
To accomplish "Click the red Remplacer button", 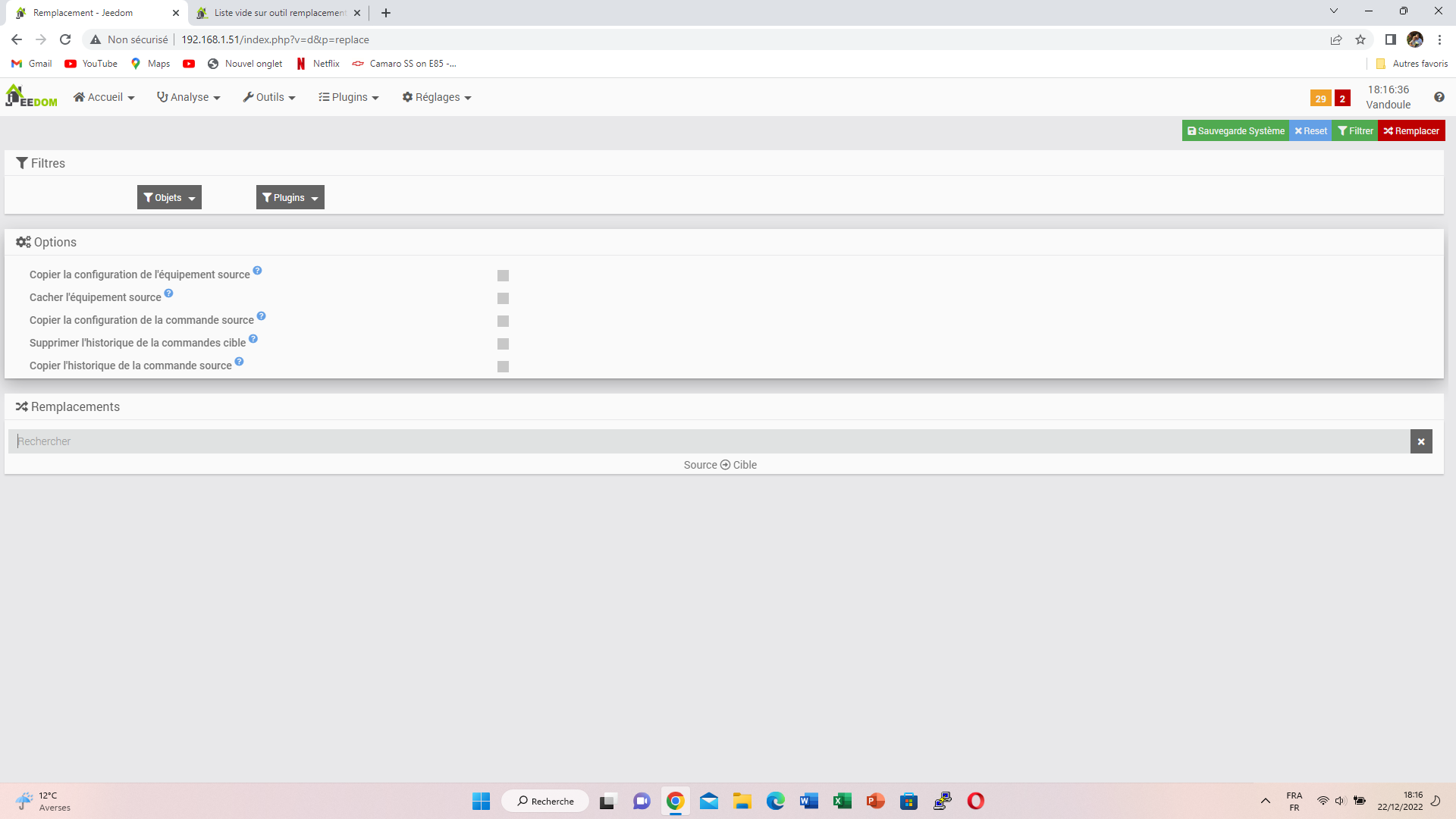I will click(1411, 131).
